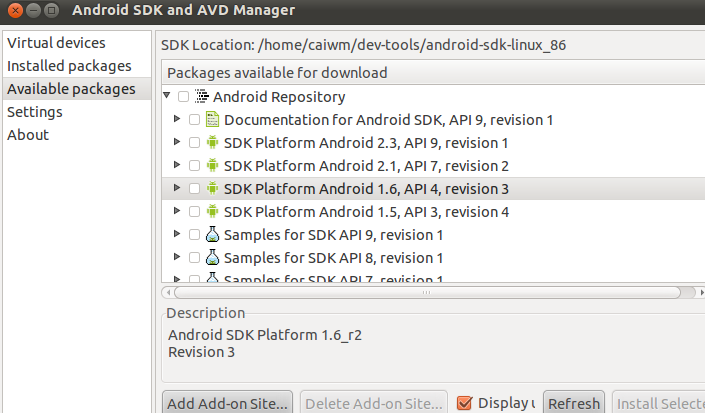Viewport: 705px width, 413px height.
Task: Click Android robot icon for SDK Platform 2.1
Action: 212,165
